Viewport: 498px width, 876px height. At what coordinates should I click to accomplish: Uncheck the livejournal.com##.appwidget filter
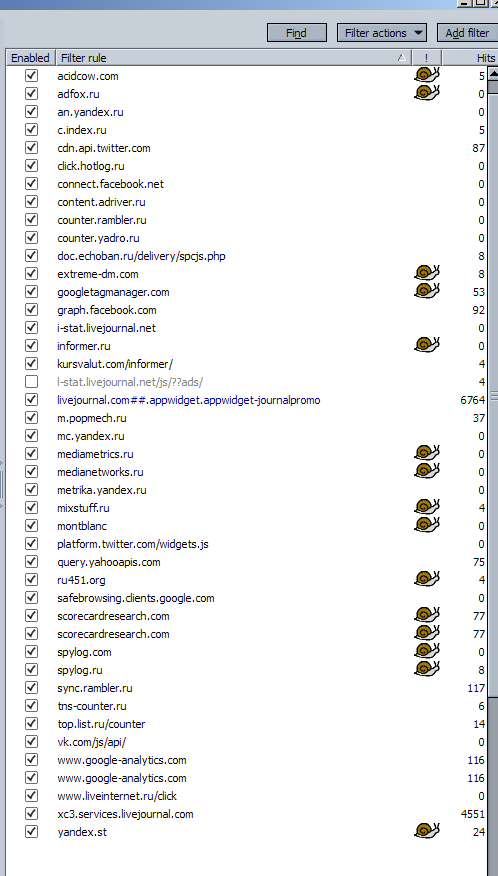(x=31, y=399)
